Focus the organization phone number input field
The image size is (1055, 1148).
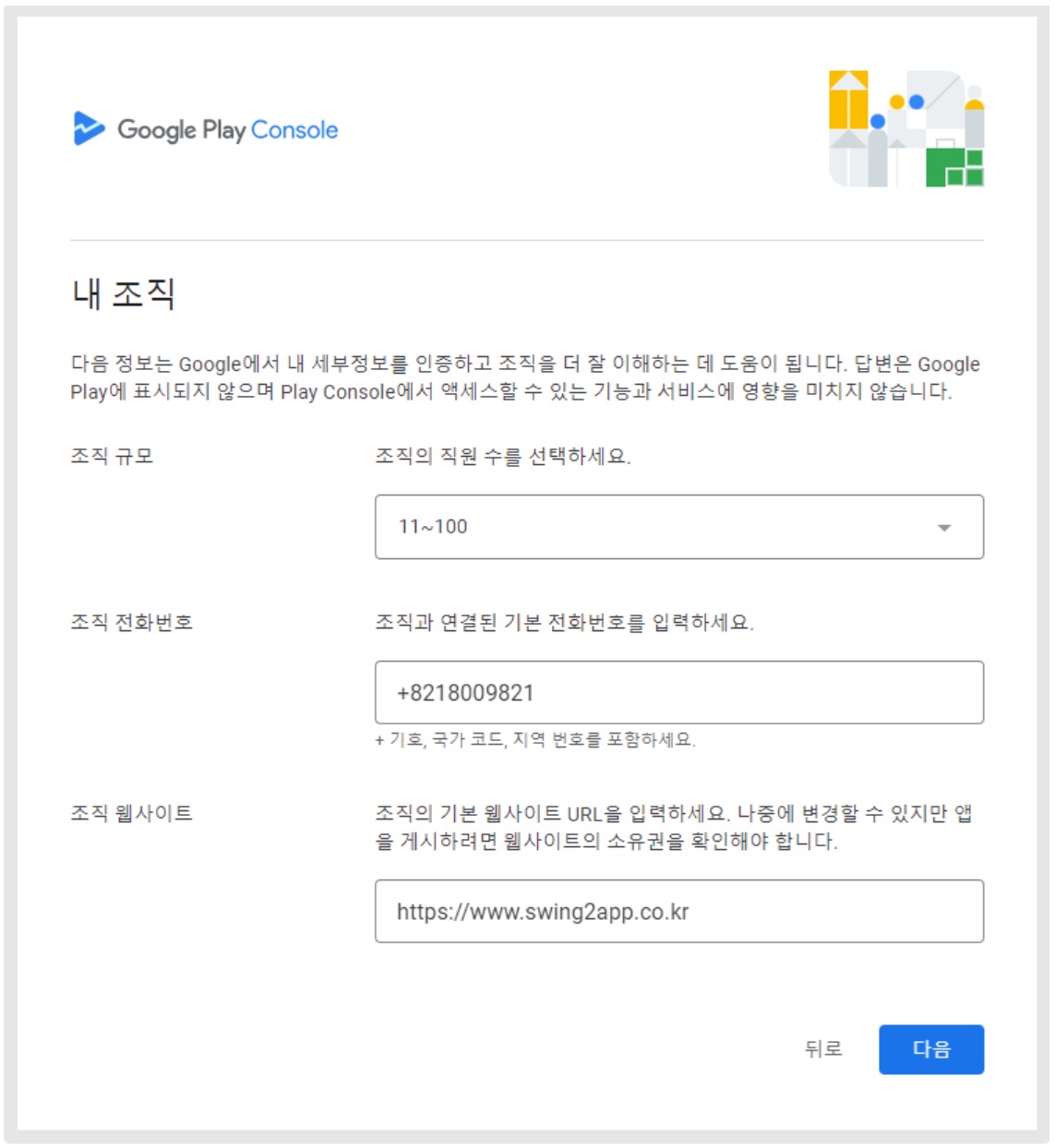tap(678, 692)
